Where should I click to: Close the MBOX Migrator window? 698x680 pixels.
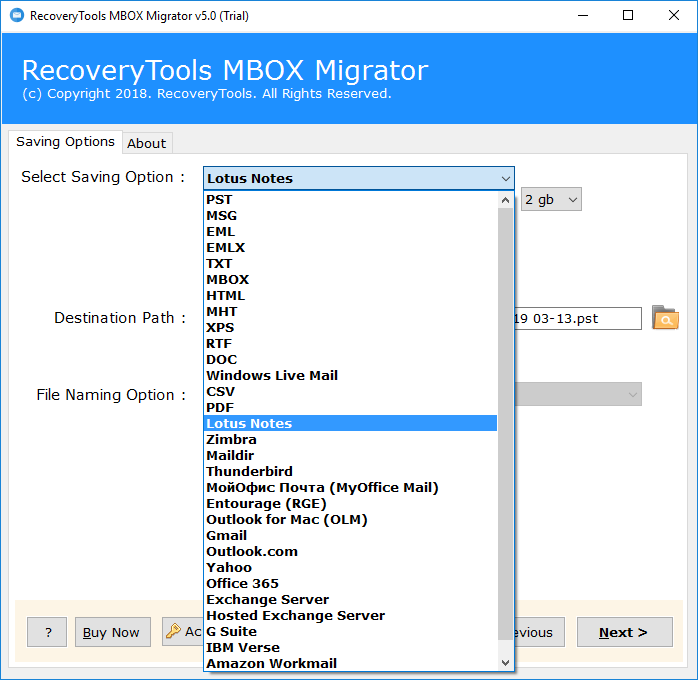[674, 16]
